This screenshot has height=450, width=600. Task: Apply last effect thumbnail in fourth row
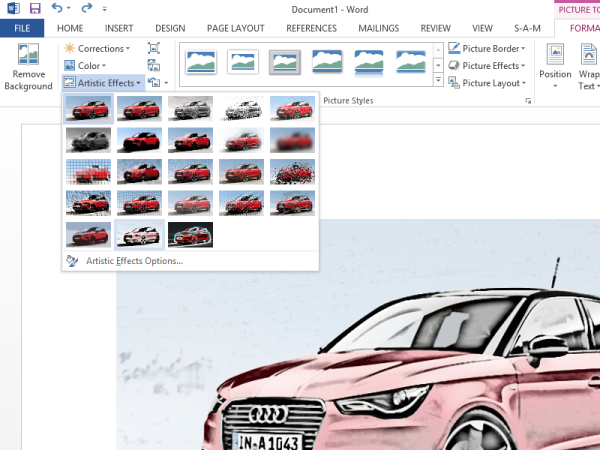point(292,203)
